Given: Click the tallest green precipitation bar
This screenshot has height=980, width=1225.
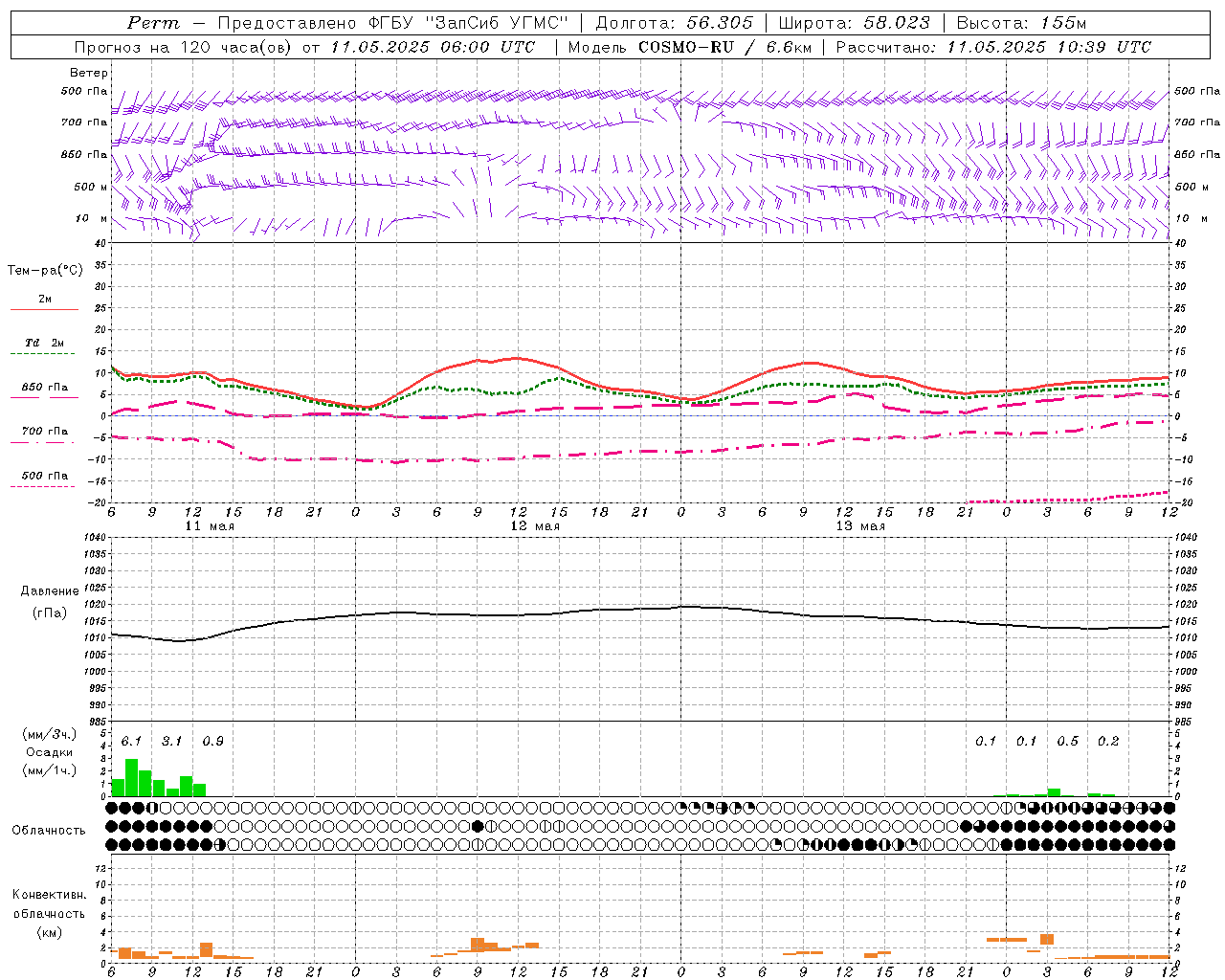Looking at the screenshot, I should 131,777.
